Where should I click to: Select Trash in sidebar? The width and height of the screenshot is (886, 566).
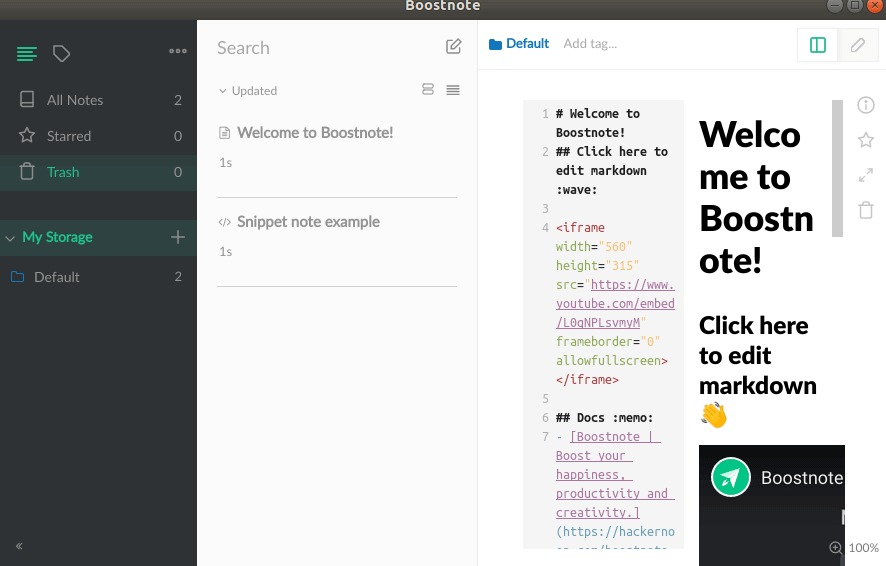pos(98,172)
